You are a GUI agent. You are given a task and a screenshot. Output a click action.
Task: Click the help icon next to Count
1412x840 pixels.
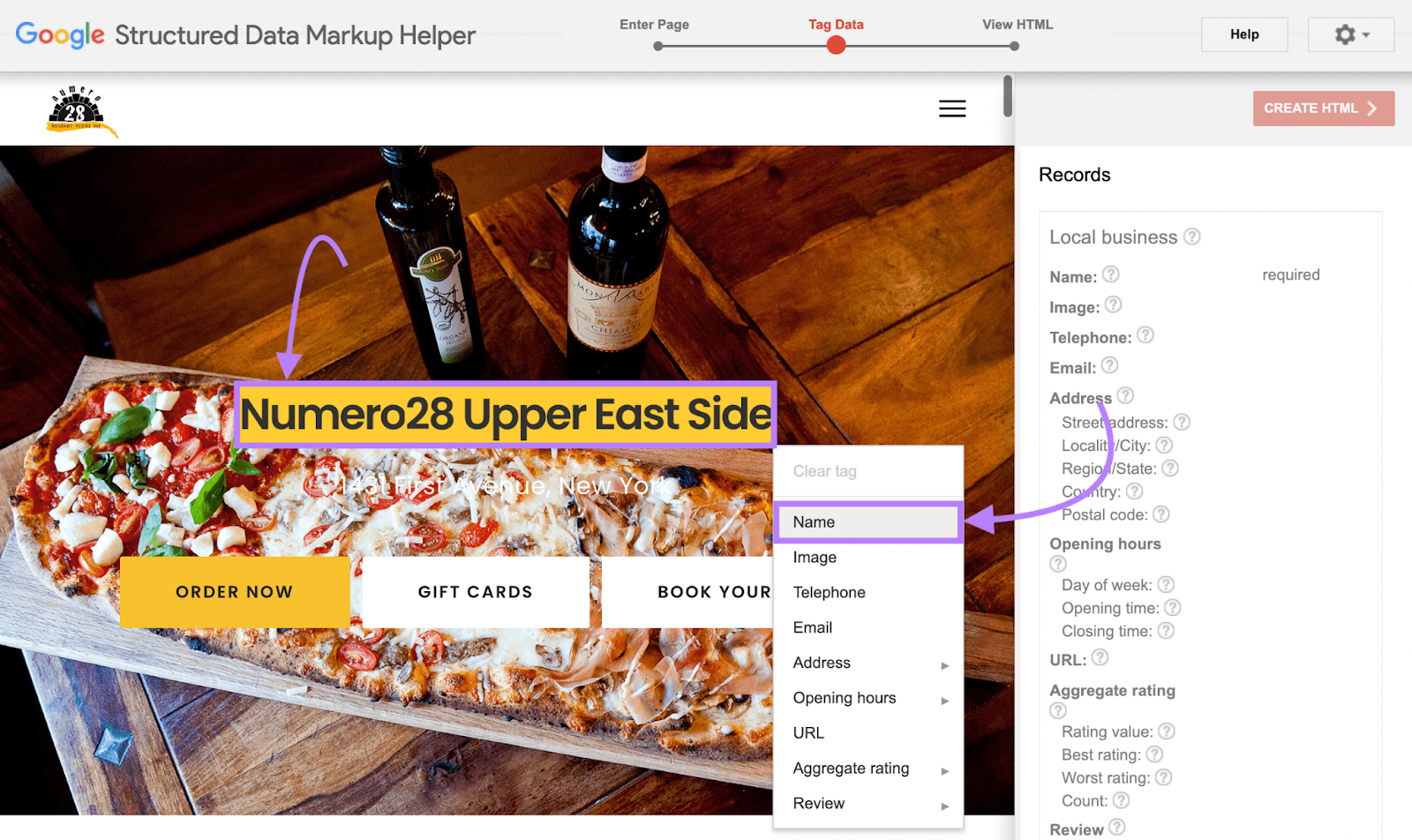point(1121,799)
